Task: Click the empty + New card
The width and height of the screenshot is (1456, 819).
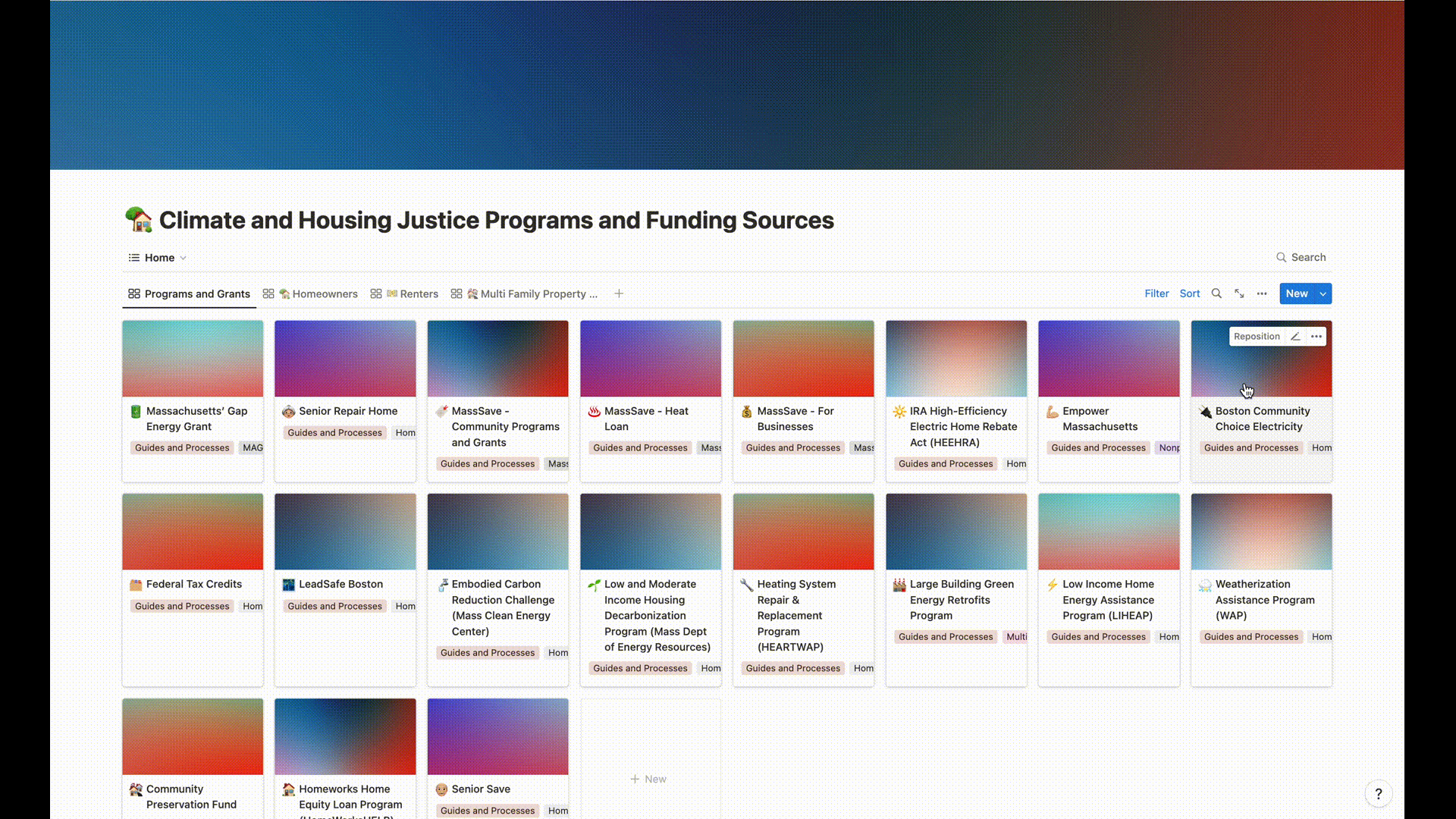Action: click(649, 779)
